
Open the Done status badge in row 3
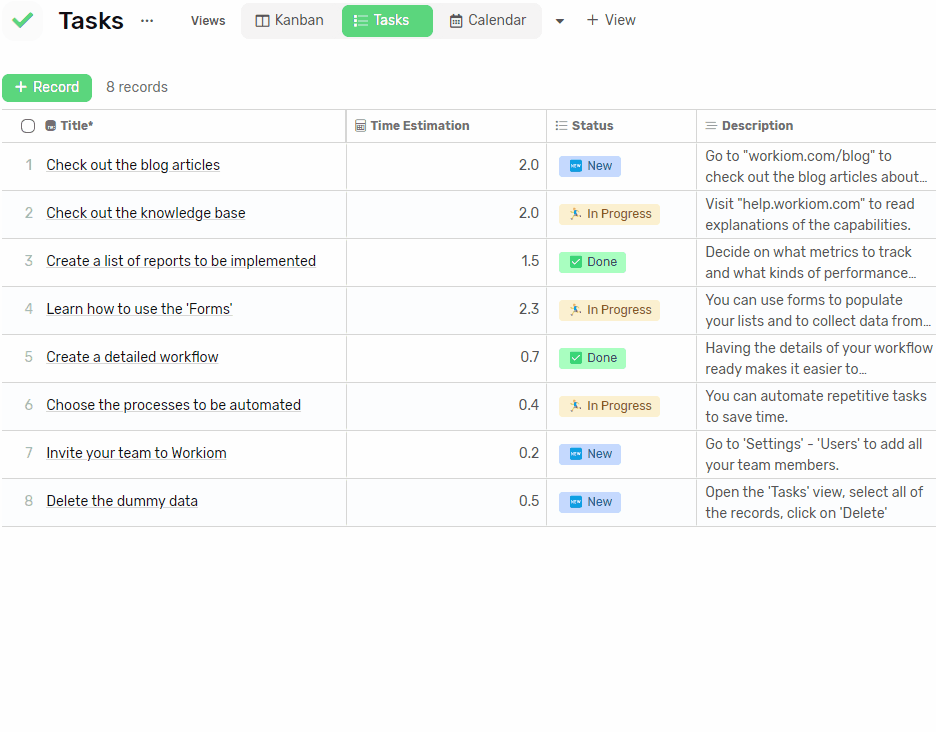click(592, 262)
